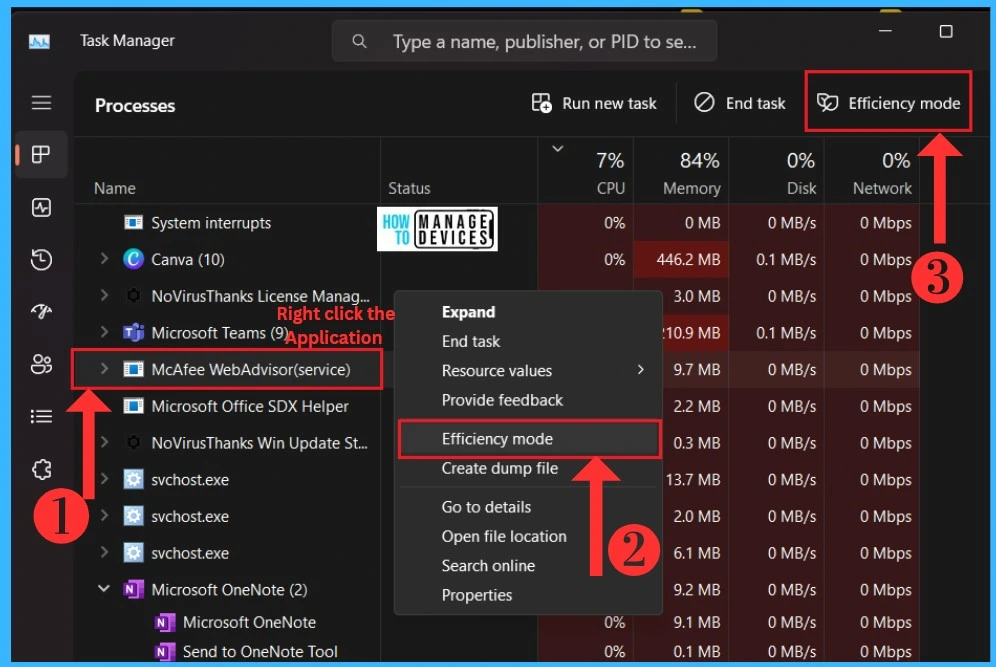
Task: Click the Task Manager app icon
Action: pyautogui.click(x=39, y=42)
